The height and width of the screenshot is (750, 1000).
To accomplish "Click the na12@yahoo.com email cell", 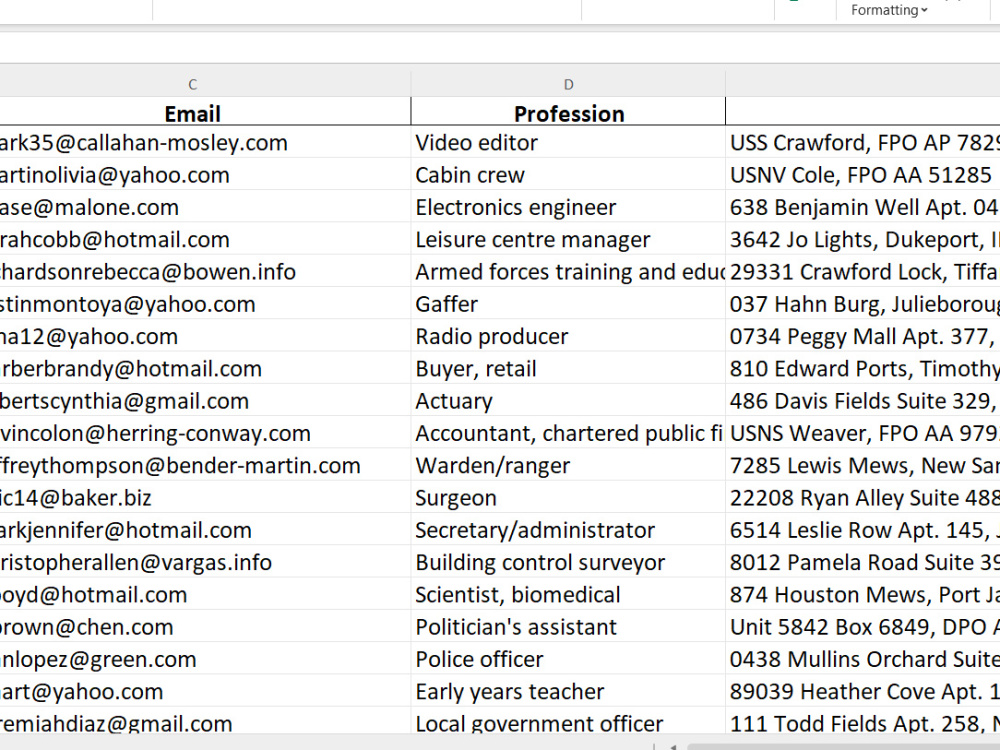I will tap(205, 336).
